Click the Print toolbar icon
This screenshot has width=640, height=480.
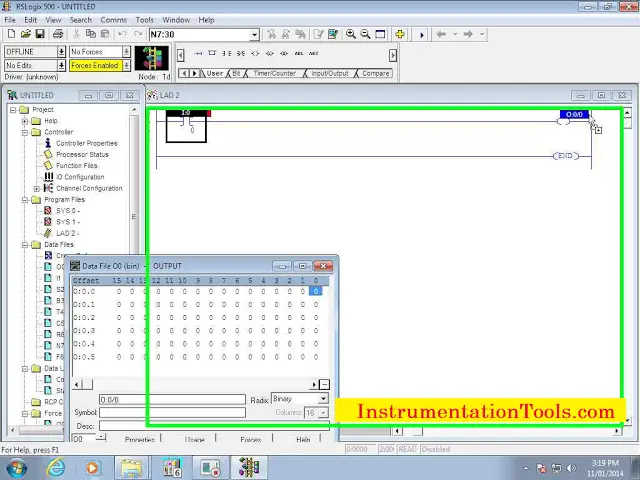pyautogui.click(x=58, y=34)
